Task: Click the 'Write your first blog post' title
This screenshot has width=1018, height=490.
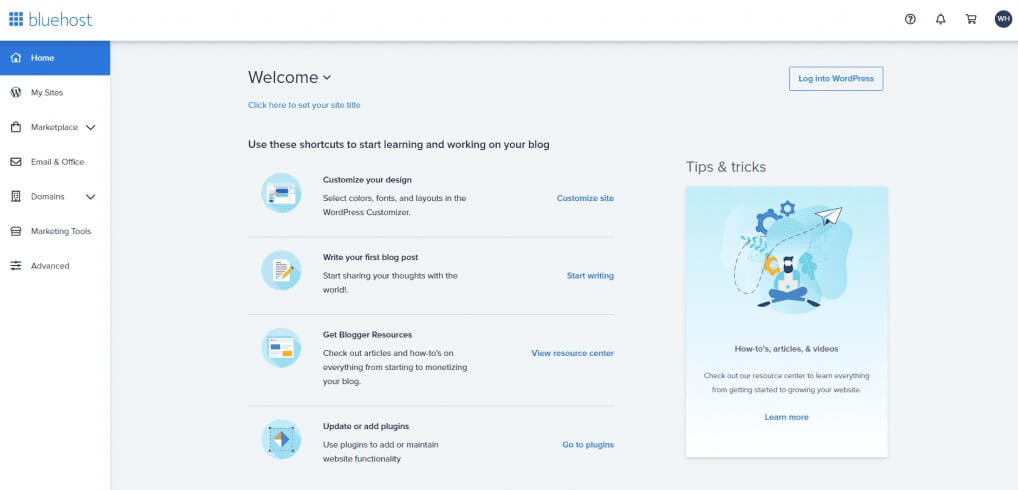Action: pos(370,258)
